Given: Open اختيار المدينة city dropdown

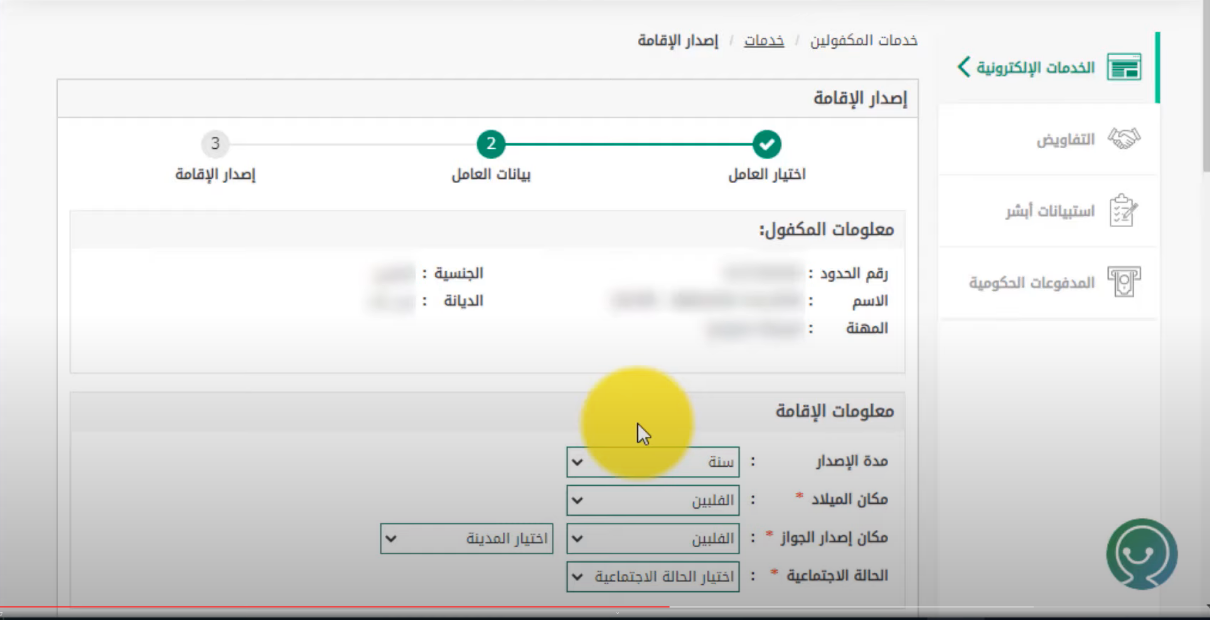Looking at the screenshot, I should point(466,538).
